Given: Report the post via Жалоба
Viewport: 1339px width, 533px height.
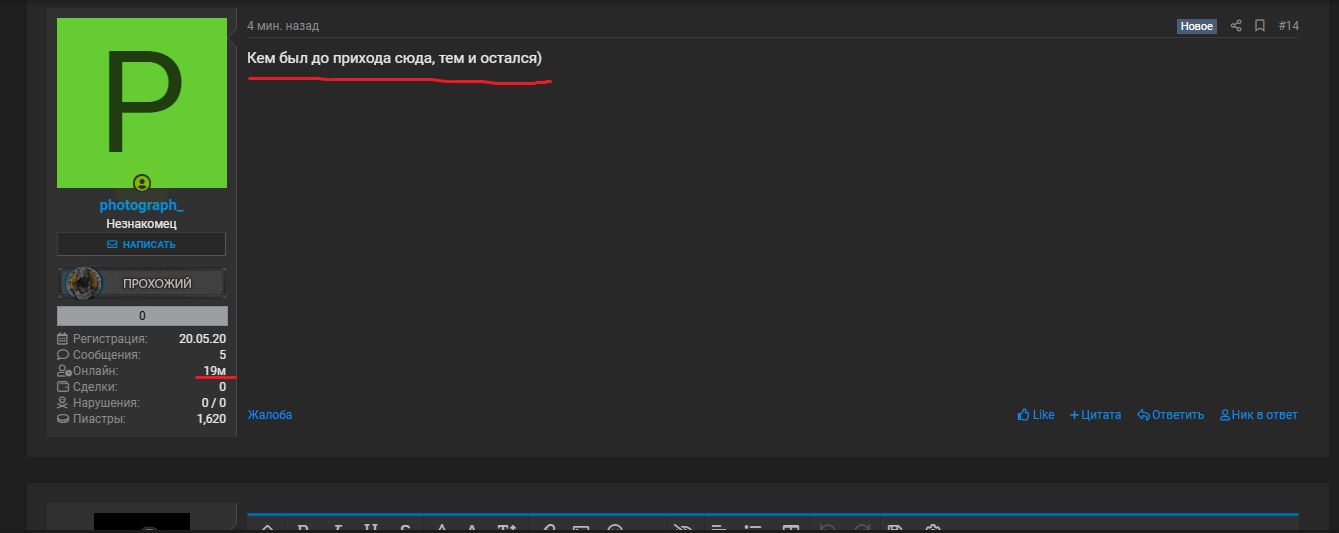Looking at the screenshot, I should click(270, 415).
